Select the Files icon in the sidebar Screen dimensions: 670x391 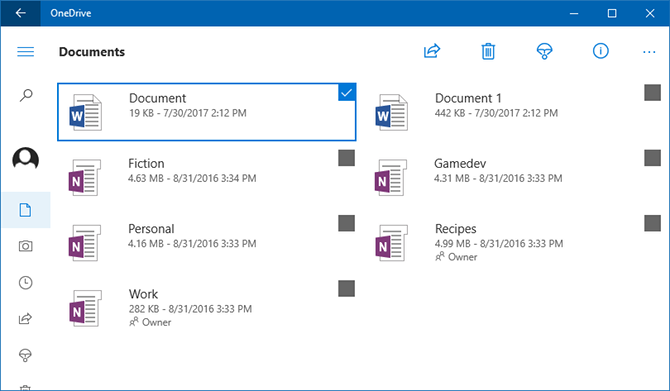click(x=25, y=210)
